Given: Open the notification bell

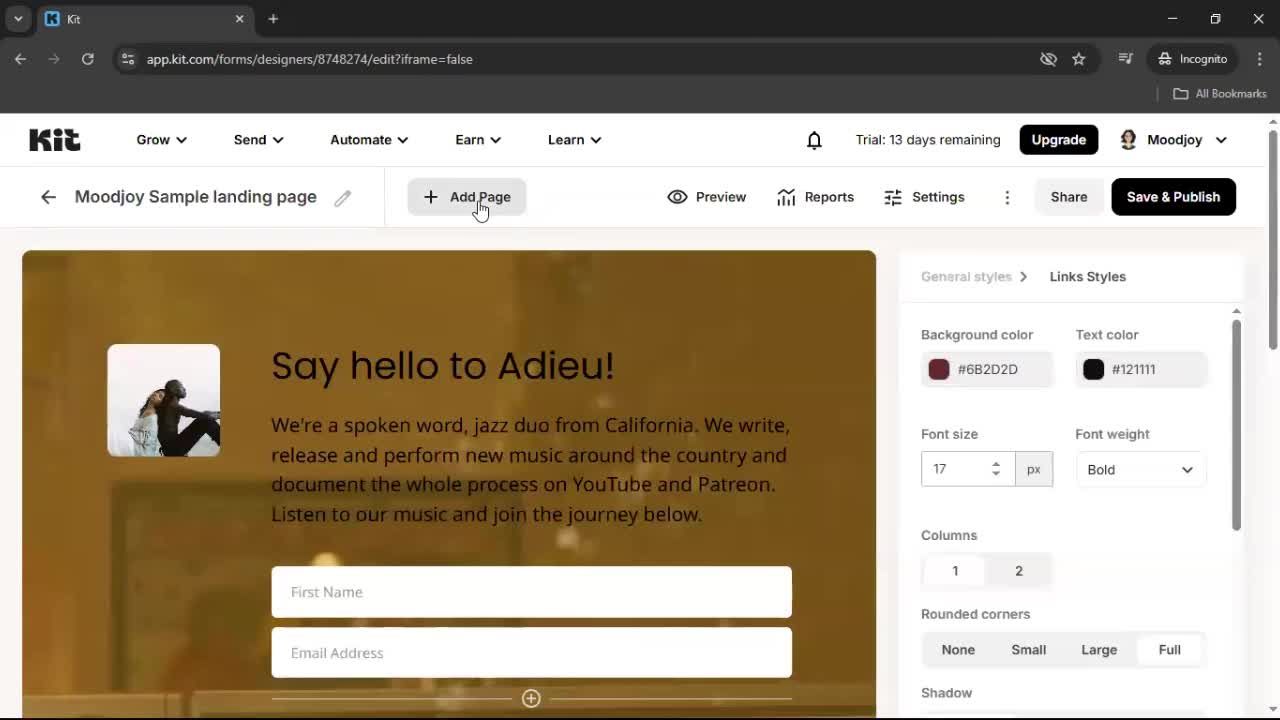Looking at the screenshot, I should [x=814, y=140].
